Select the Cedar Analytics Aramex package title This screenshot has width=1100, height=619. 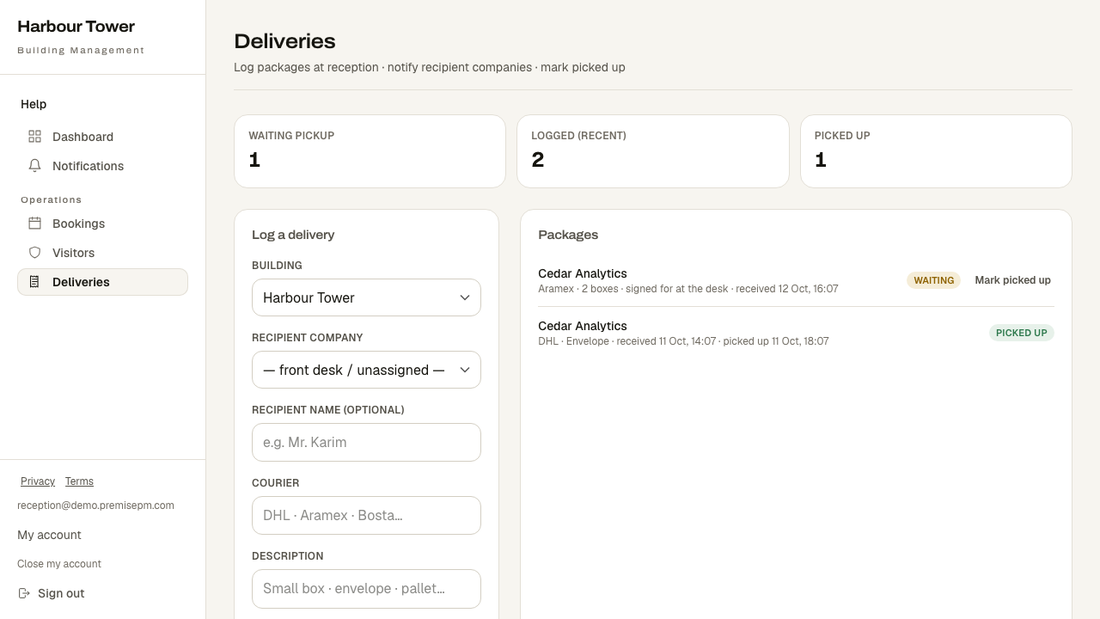pyautogui.click(x=582, y=274)
